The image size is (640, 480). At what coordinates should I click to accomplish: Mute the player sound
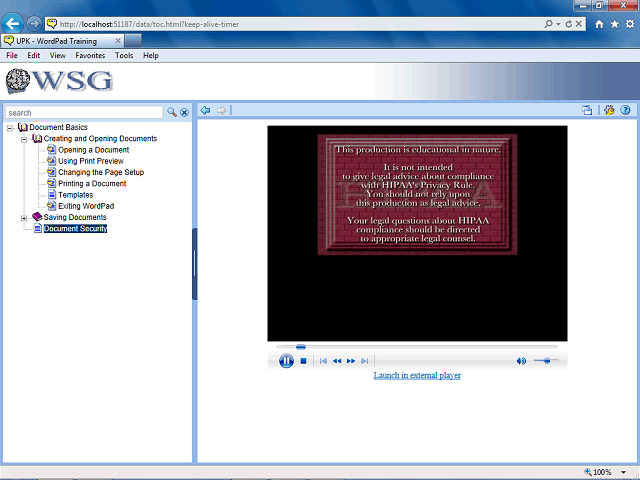pos(521,361)
